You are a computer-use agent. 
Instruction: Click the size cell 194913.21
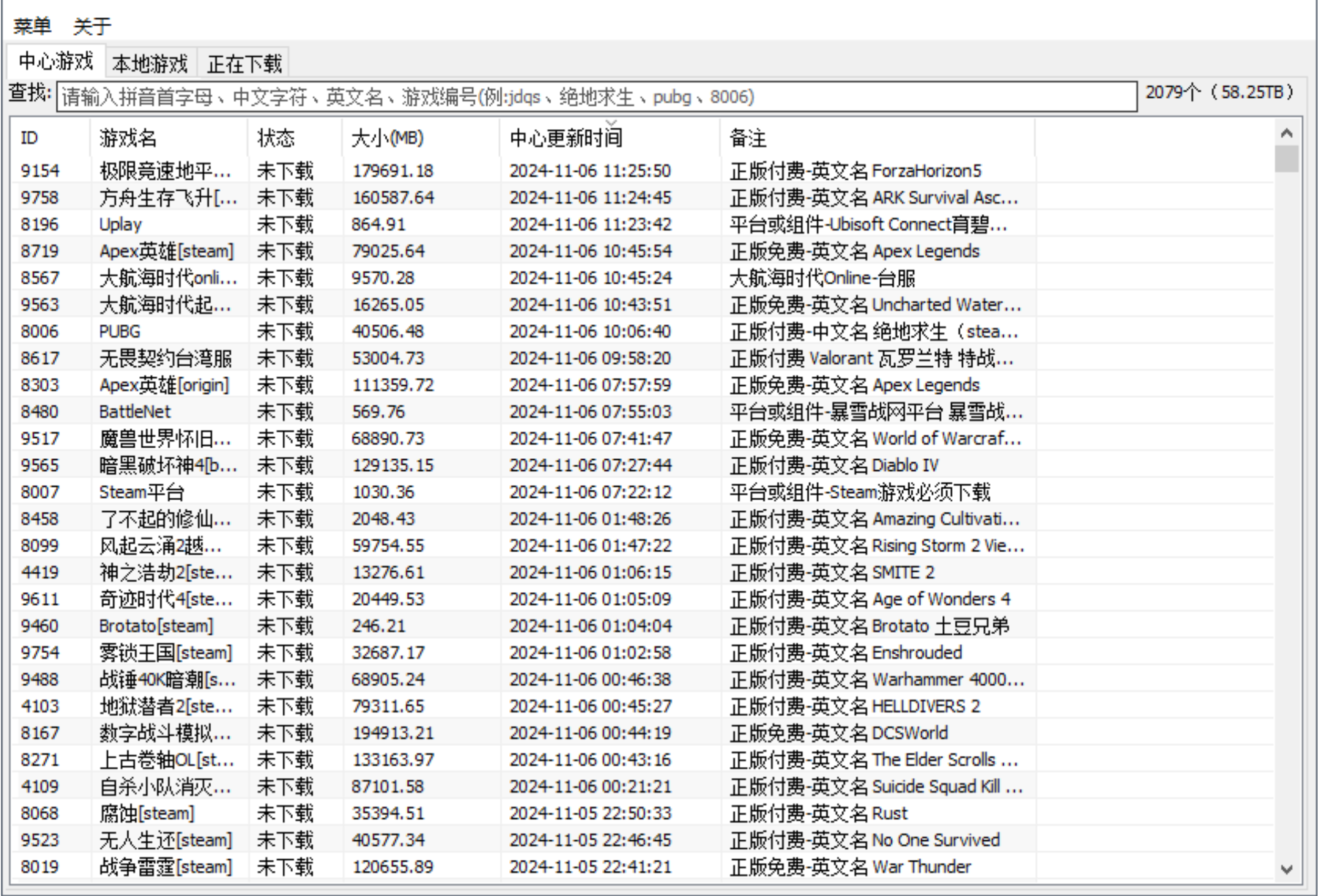tap(393, 733)
